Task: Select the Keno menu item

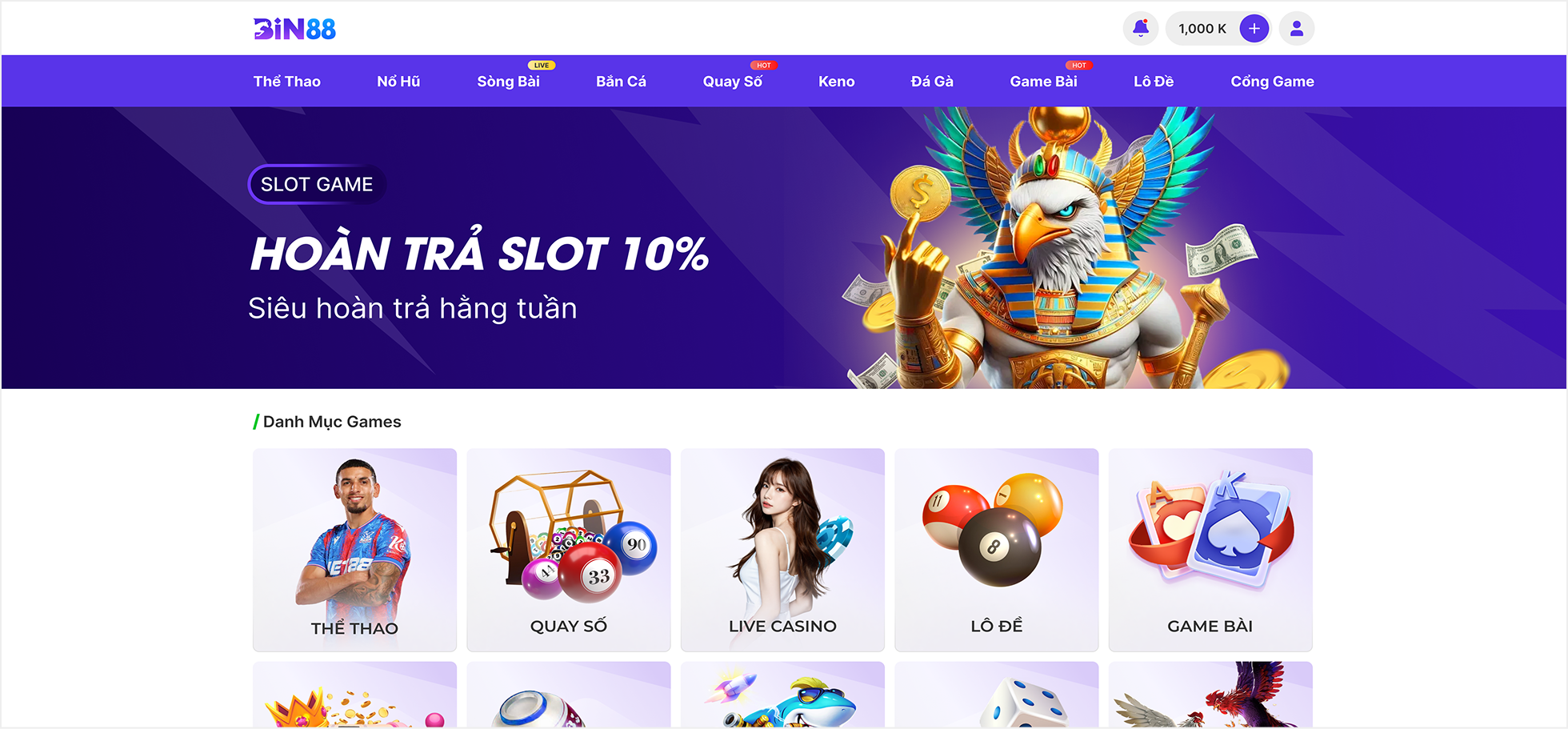Action: (836, 82)
